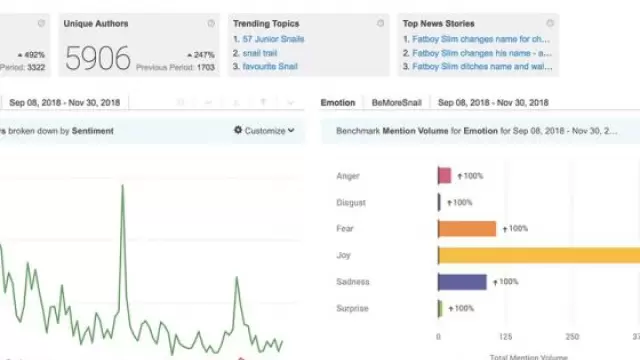Select the Emotion tab
Viewport: 640px width, 360px height.
click(338, 102)
